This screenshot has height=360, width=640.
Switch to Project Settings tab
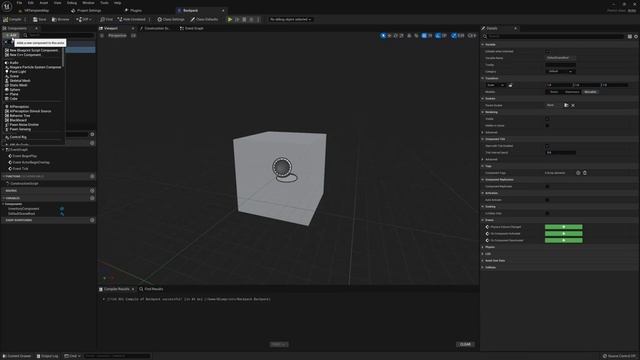[x=86, y=11]
